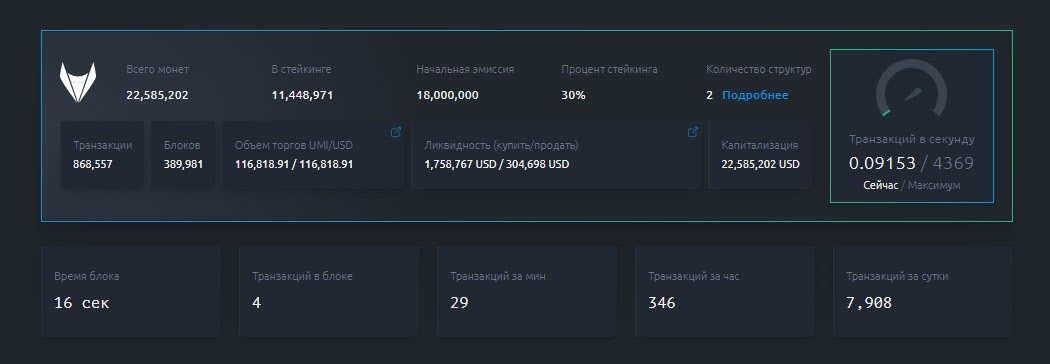This screenshot has height=364, width=1050.
Task: Click the Транзакций в секунду value 0.09153
Action: pyautogui.click(x=882, y=163)
